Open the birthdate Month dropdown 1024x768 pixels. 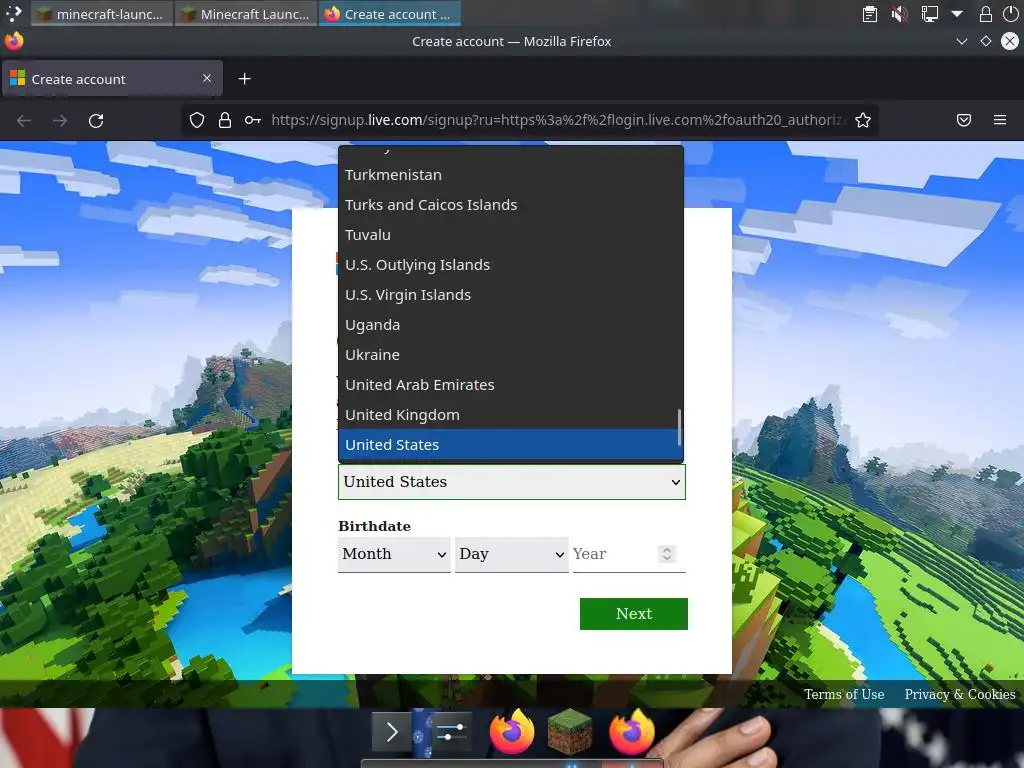394,554
